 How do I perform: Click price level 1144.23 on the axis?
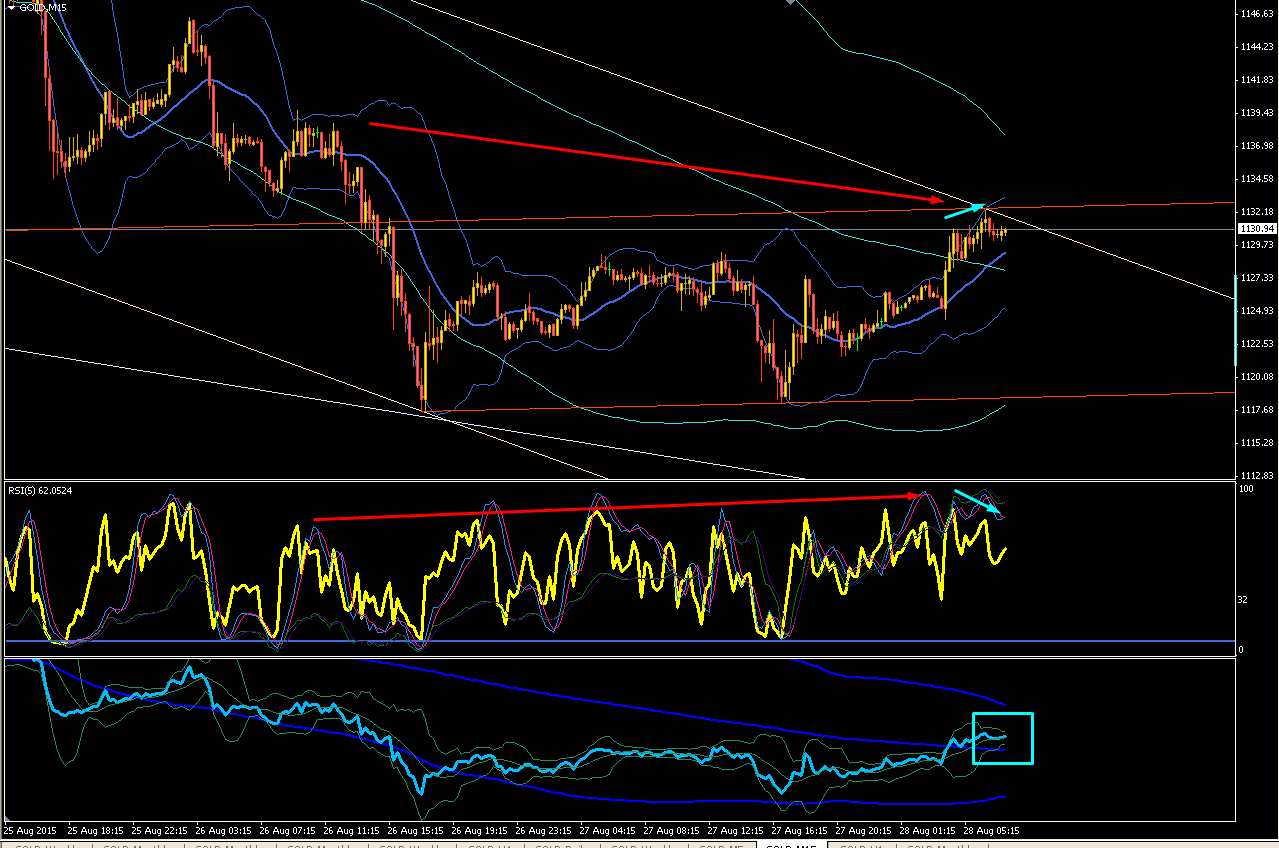pos(1256,47)
